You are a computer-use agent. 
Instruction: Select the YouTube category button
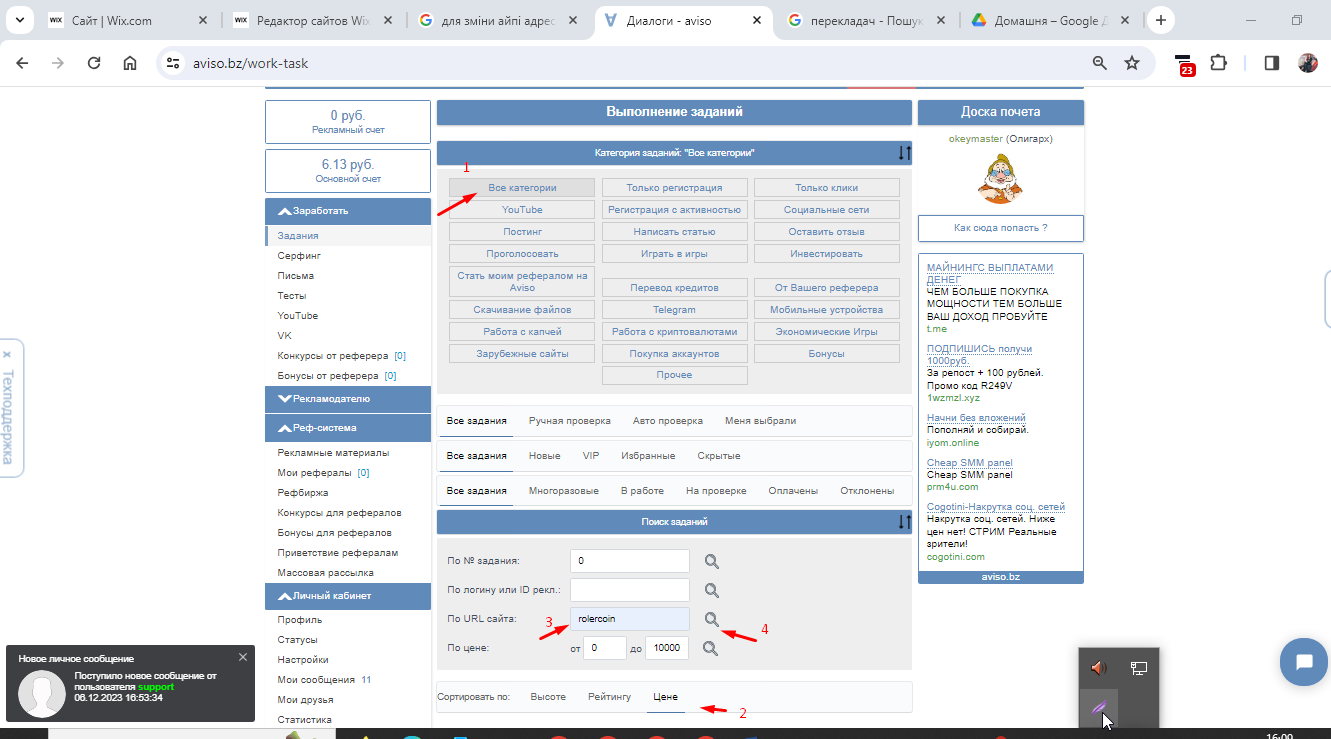(522, 210)
